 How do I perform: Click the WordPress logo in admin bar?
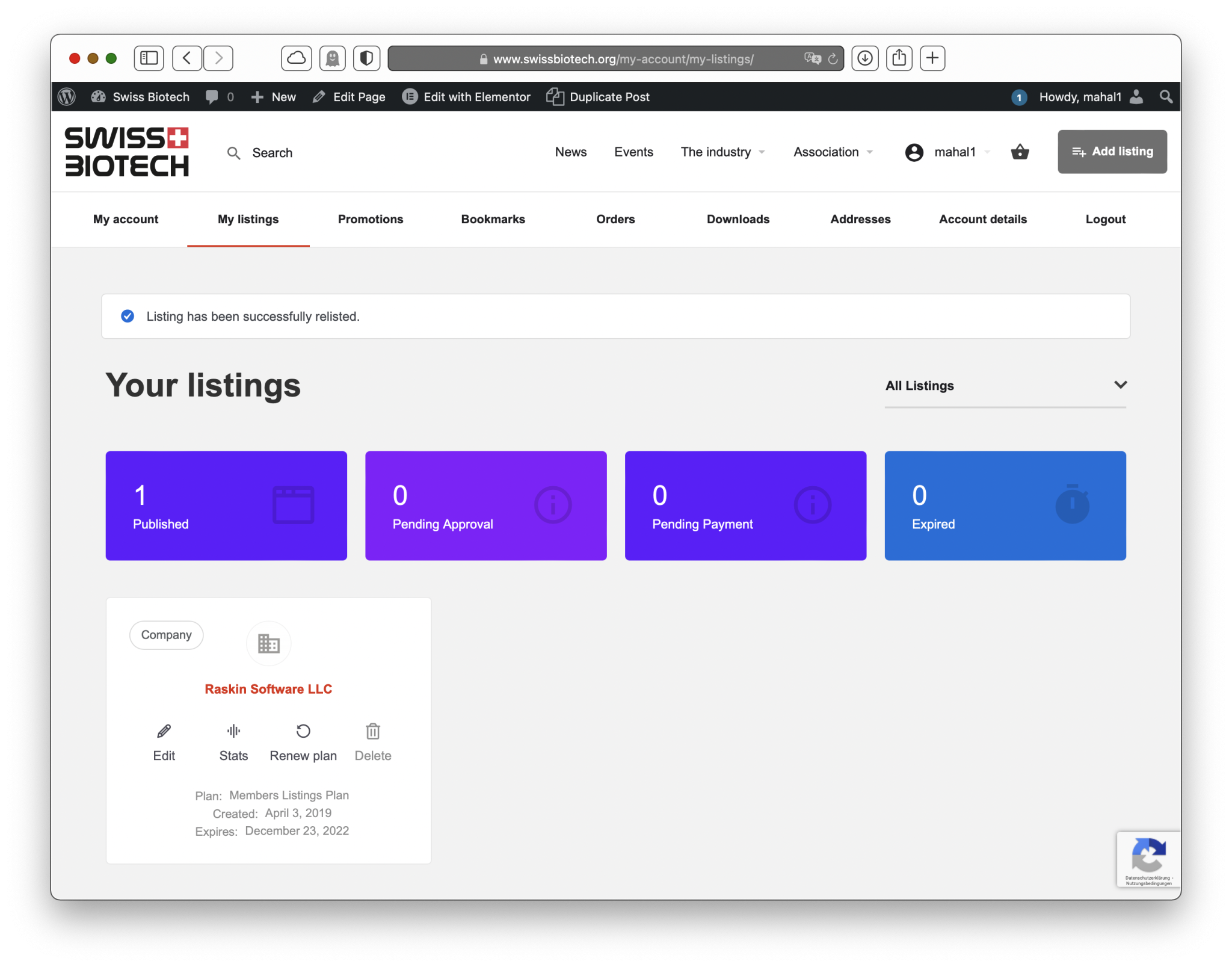(x=67, y=97)
